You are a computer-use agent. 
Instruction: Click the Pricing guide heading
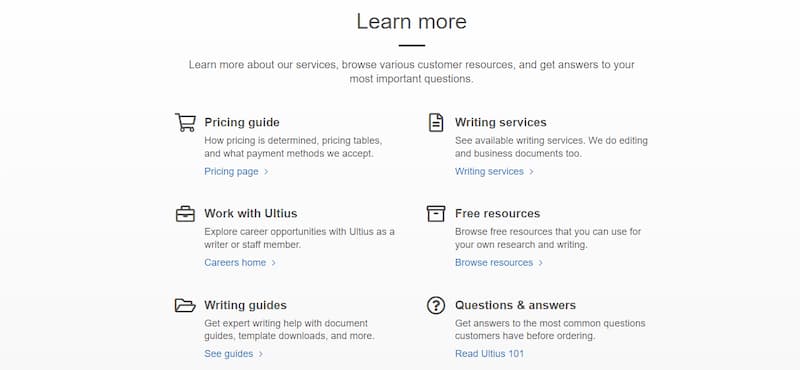(x=242, y=122)
